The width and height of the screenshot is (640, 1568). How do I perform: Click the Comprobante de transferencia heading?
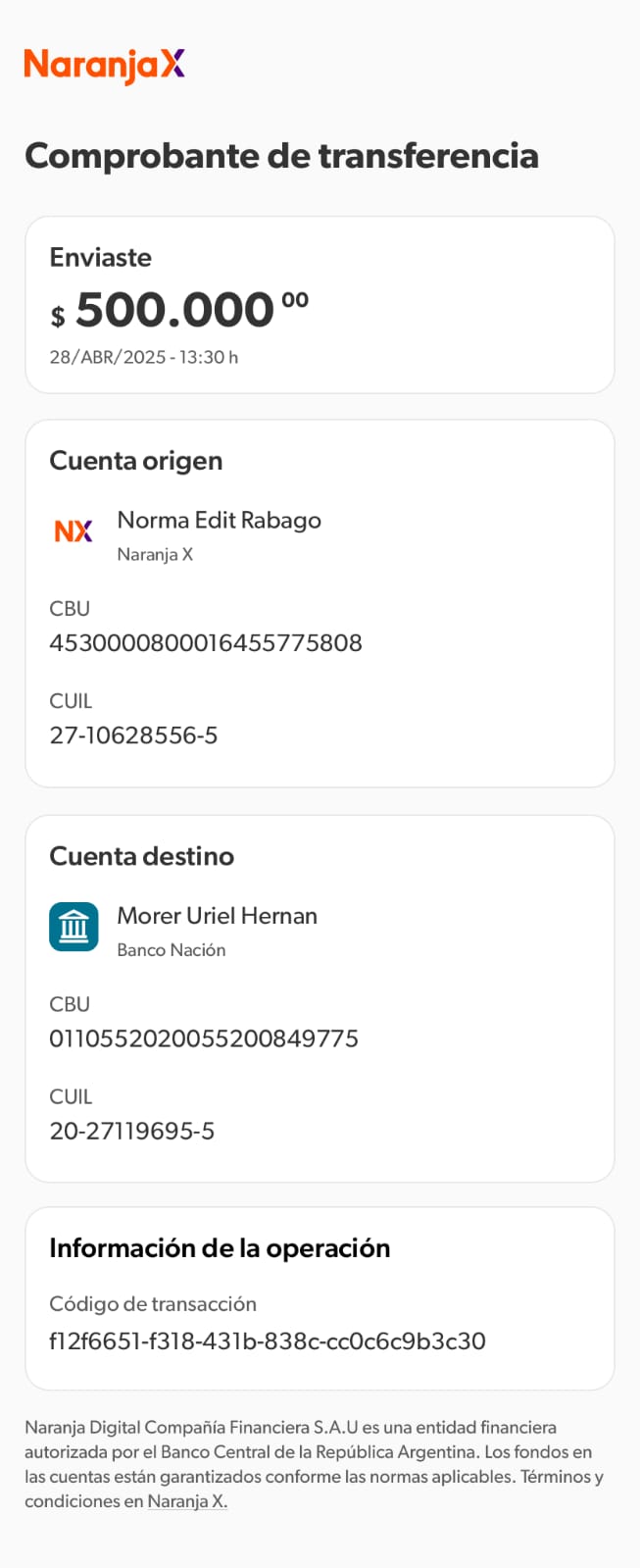pos(281,156)
